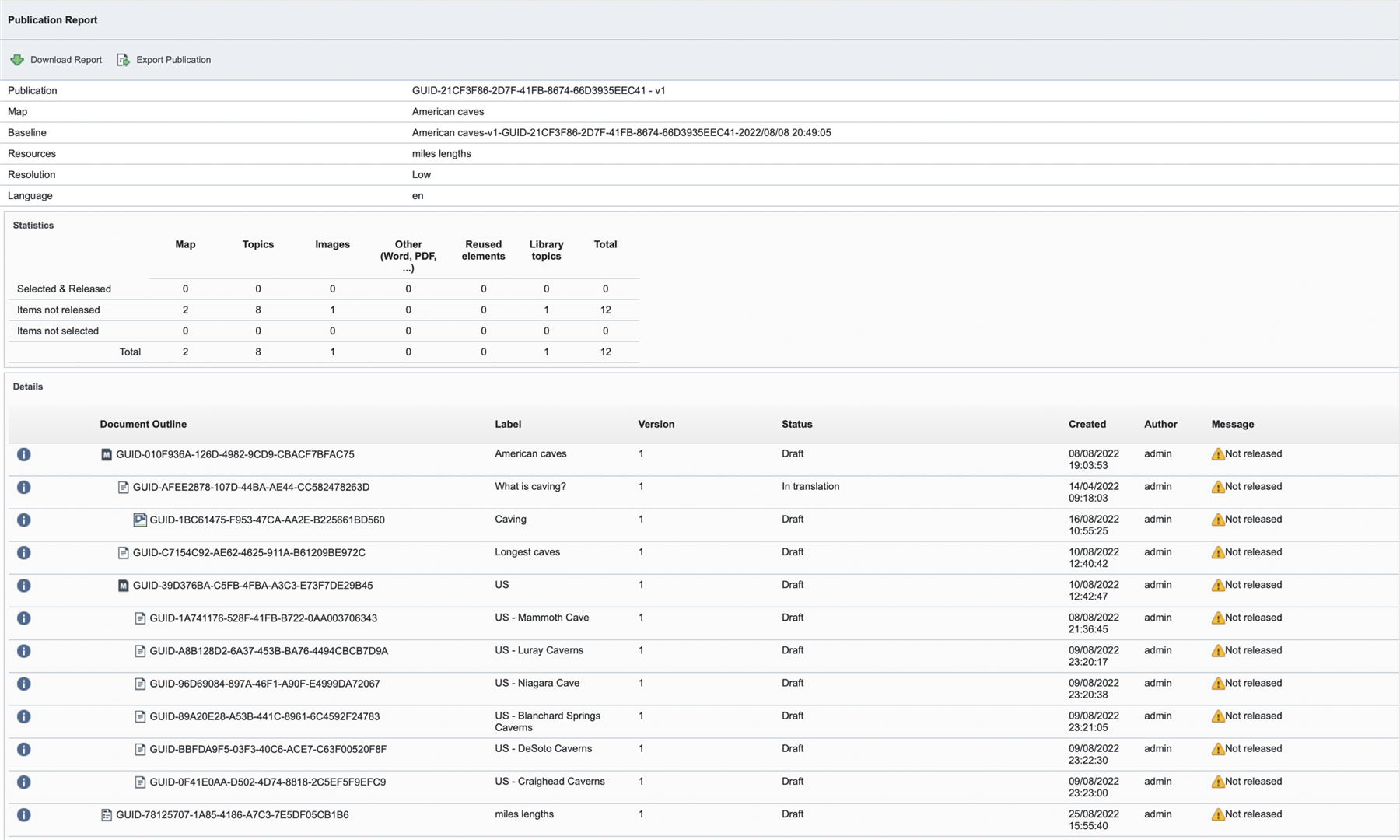The image size is (1400, 840).
Task: Open the info icon for the Longest caves row
Action: pos(23,553)
